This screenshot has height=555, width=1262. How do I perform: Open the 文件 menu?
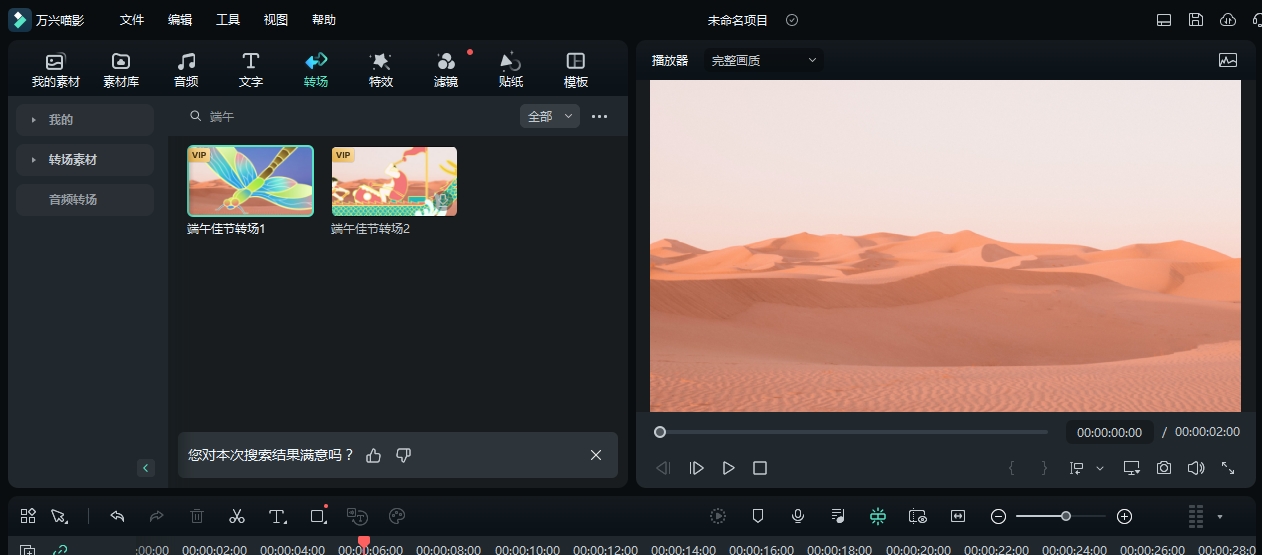click(132, 20)
